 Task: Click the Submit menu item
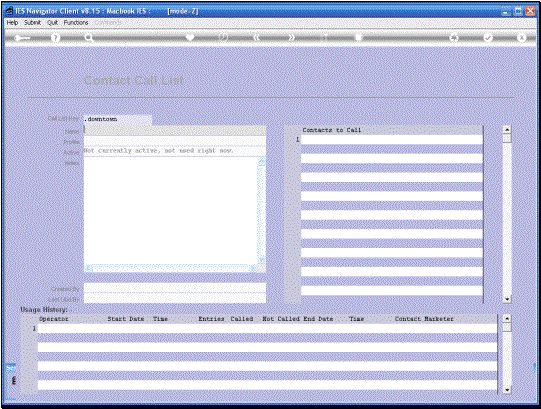[32, 22]
